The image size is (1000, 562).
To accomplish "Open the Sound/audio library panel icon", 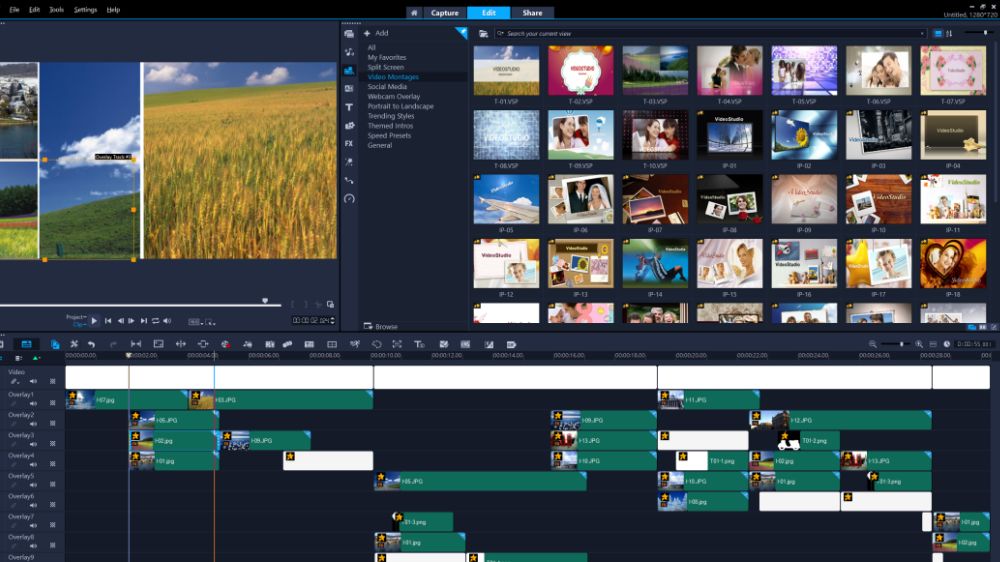I will 349,52.
